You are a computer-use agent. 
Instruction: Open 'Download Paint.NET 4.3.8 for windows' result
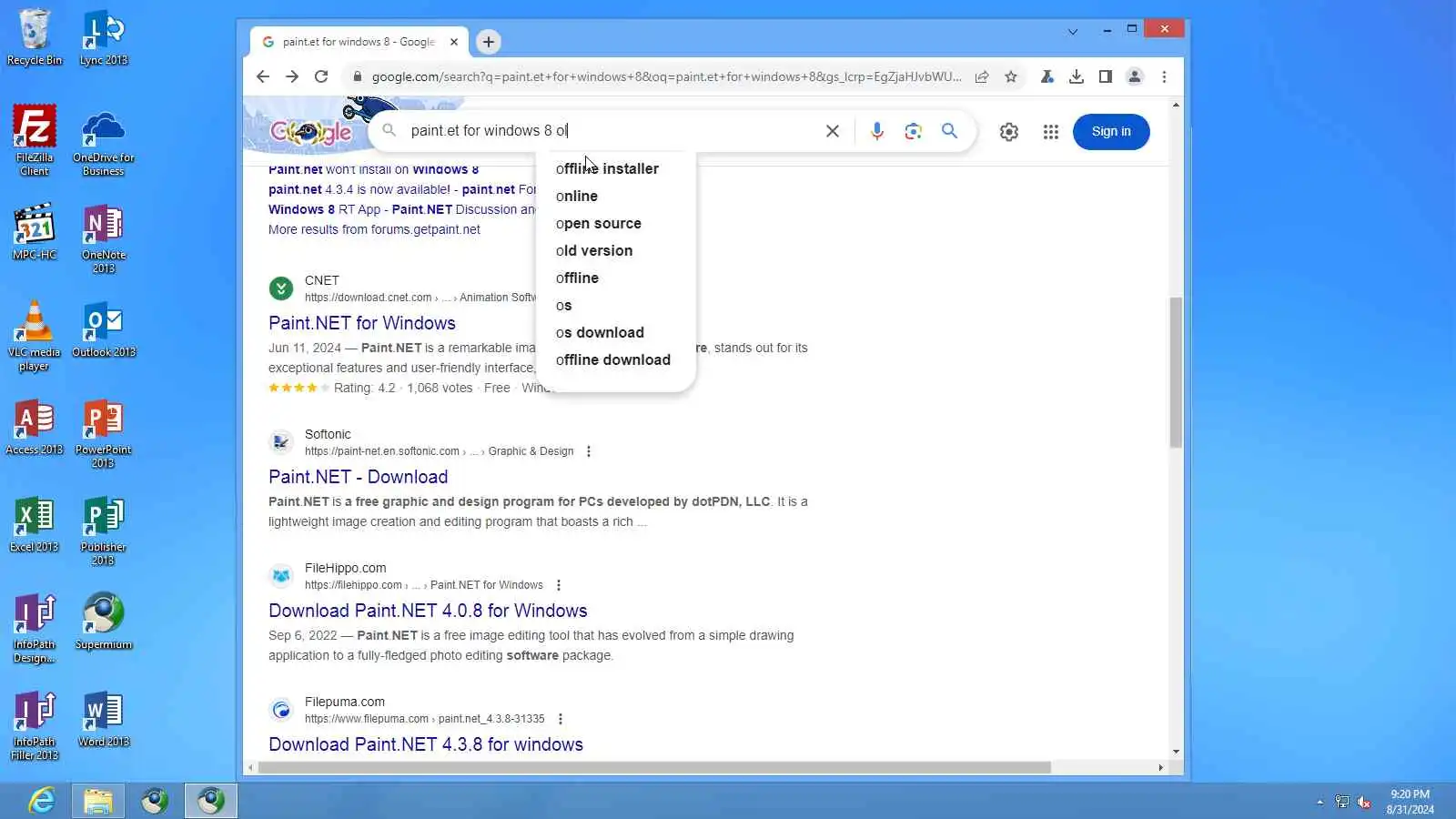[426, 744]
